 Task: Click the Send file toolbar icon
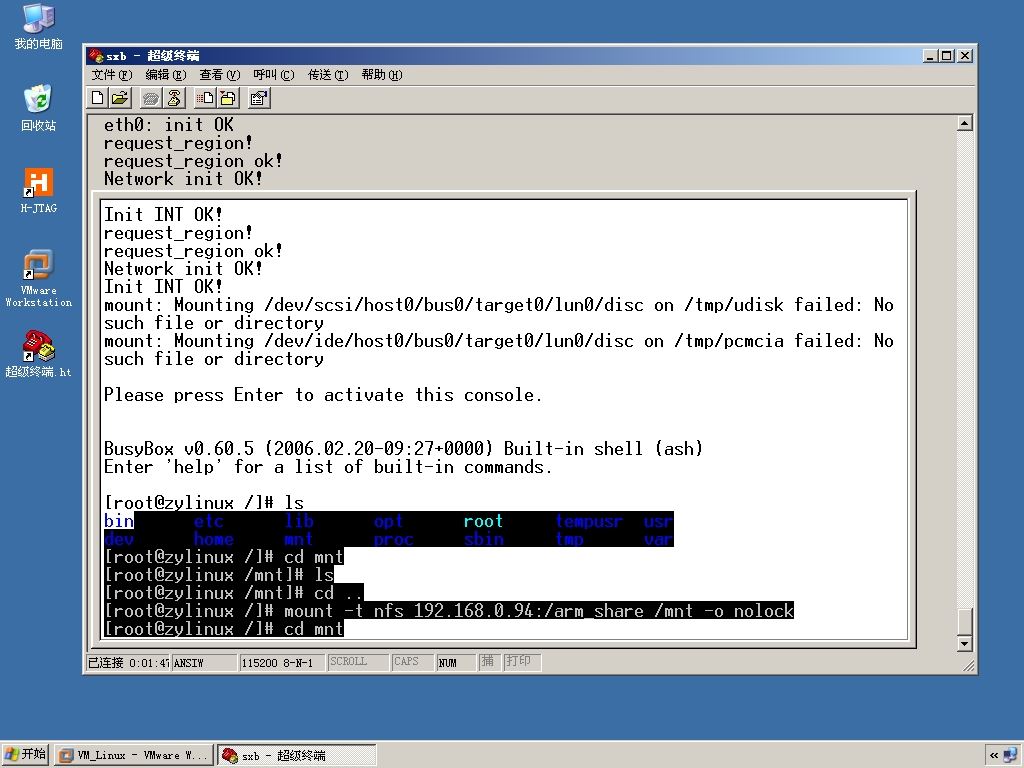pyautogui.click(x=205, y=99)
